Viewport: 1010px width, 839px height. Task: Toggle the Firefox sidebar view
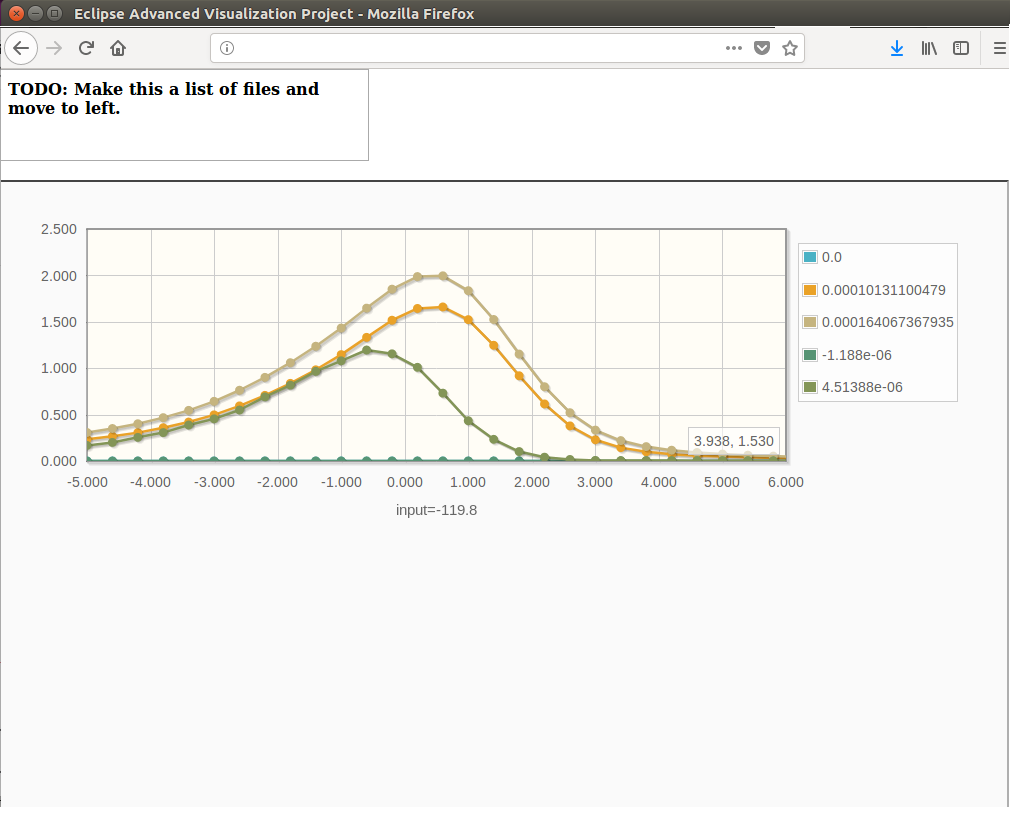coord(960,48)
